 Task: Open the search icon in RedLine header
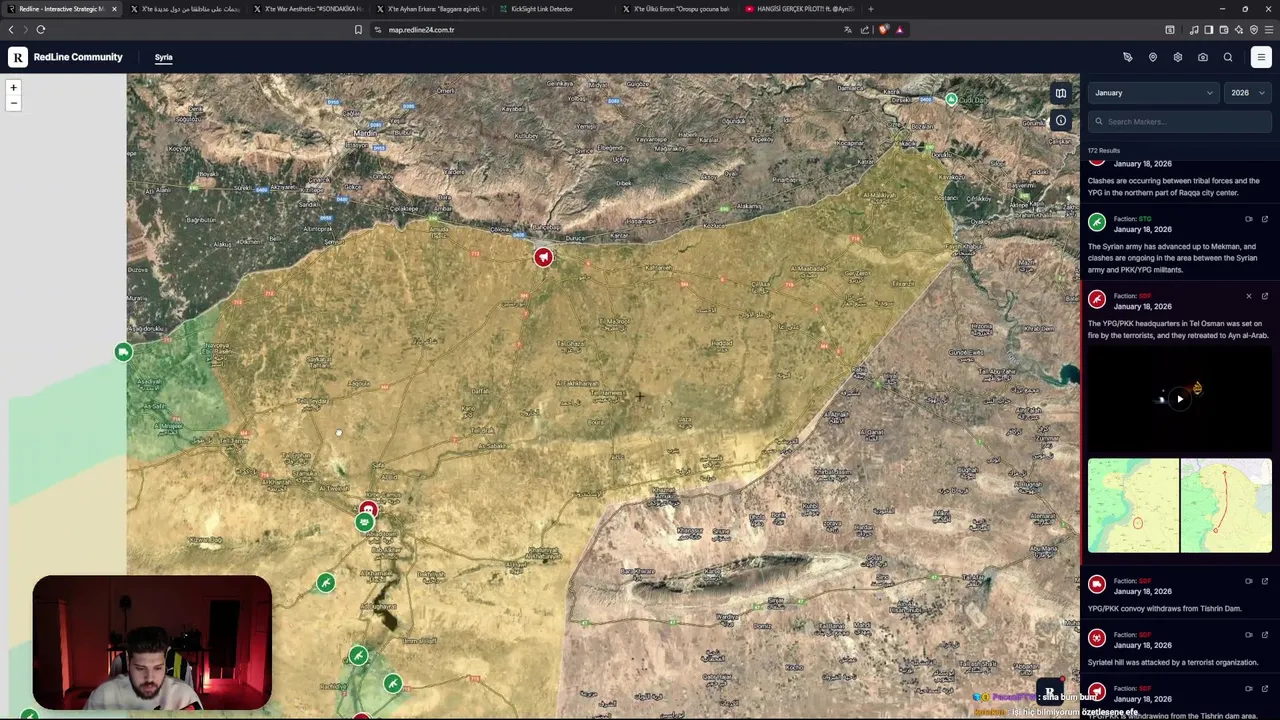[x=1228, y=57]
